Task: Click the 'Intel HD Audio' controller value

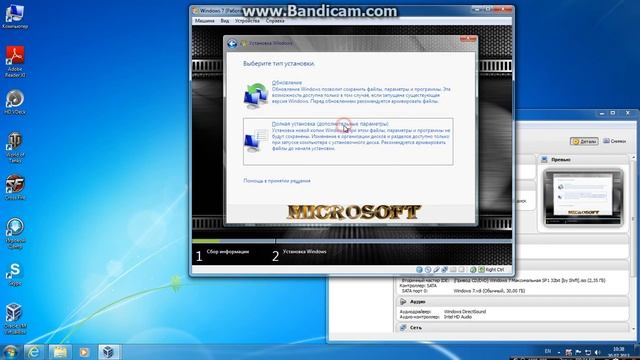Action: click(x=458, y=317)
